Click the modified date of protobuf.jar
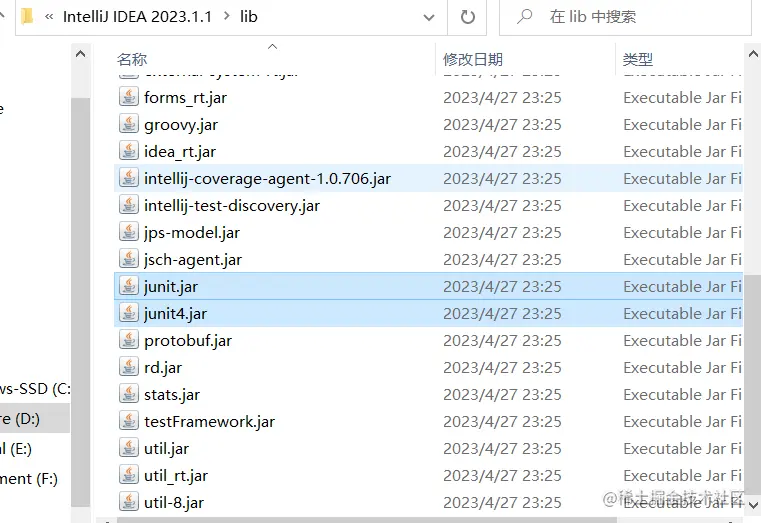761x523 pixels. pos(502,341)
